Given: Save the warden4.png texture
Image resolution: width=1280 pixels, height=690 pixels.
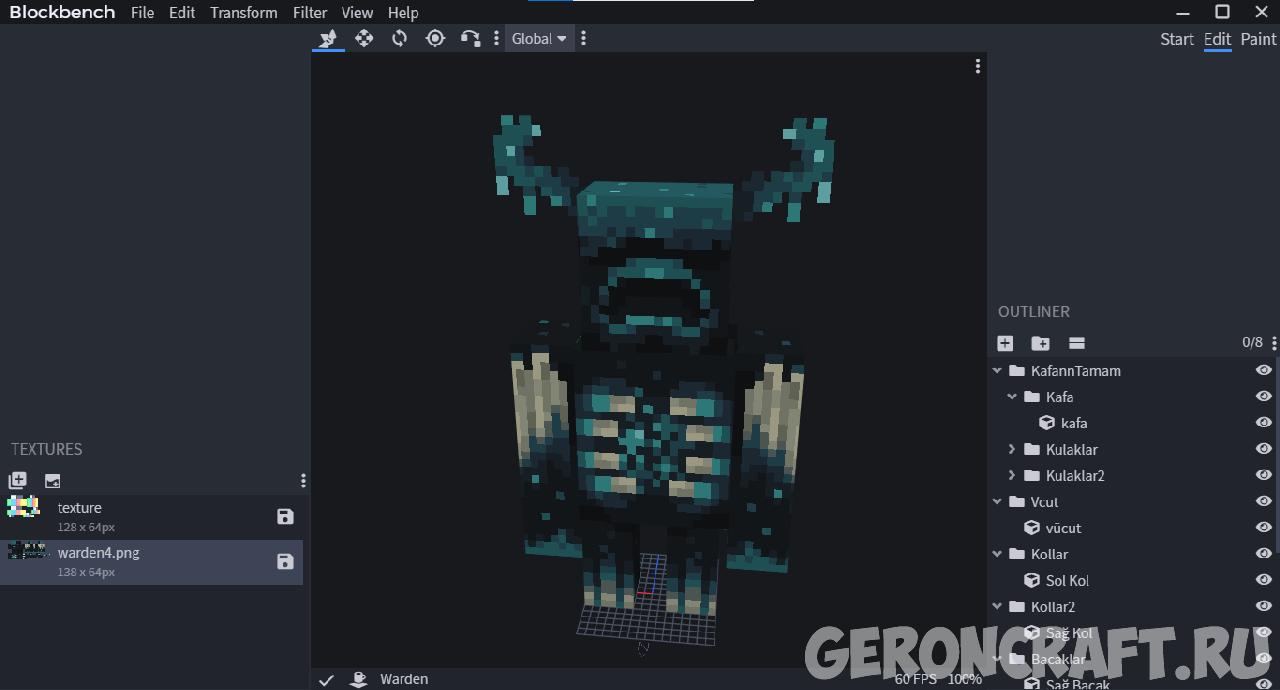Looking at the screenshot, I should (x=285, y=562).
